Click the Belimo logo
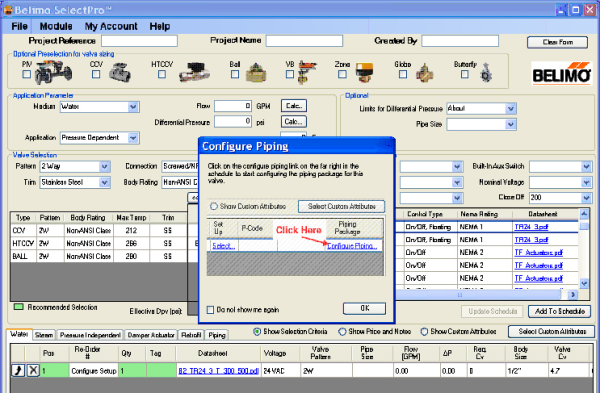This screenshot has width=600, height=393. point(561,73)
